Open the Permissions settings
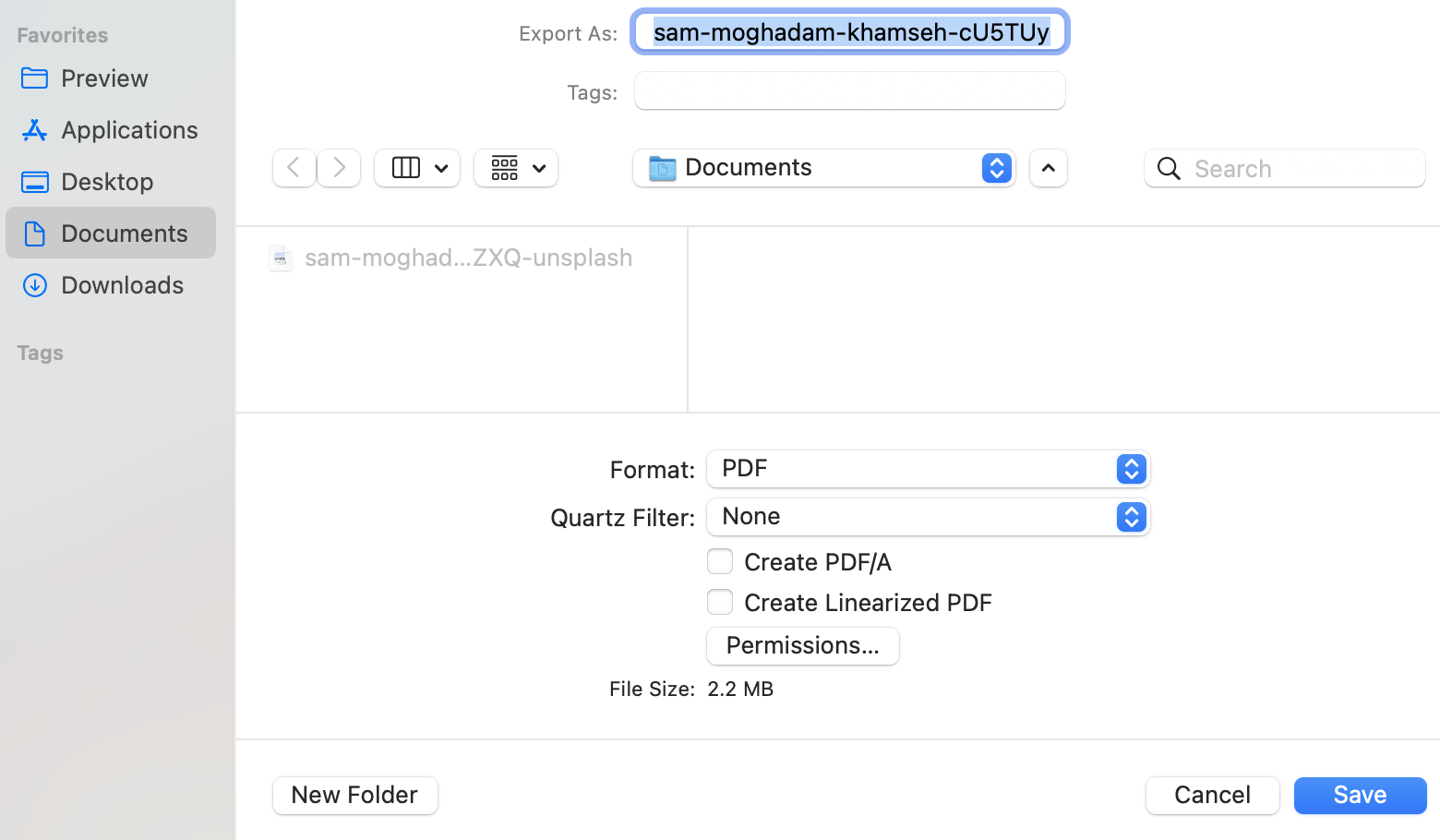Screen dimensions: 1440x840 802,645
